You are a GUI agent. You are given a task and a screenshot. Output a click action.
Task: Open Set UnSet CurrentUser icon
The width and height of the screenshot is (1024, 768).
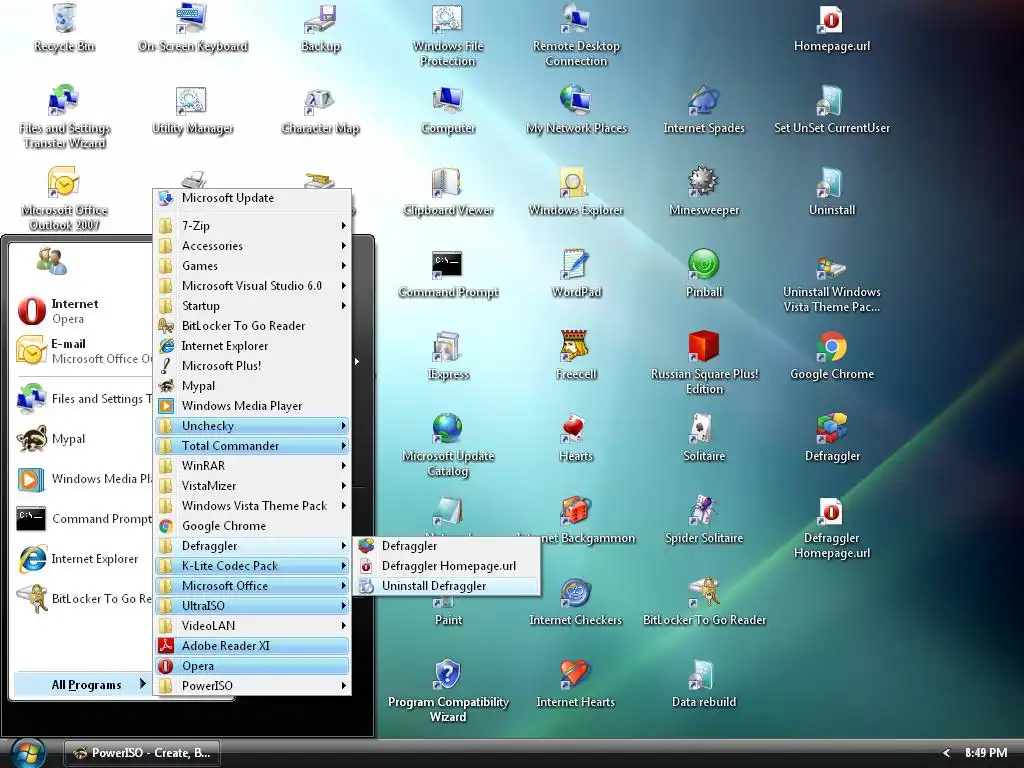[x=831, y=110]
